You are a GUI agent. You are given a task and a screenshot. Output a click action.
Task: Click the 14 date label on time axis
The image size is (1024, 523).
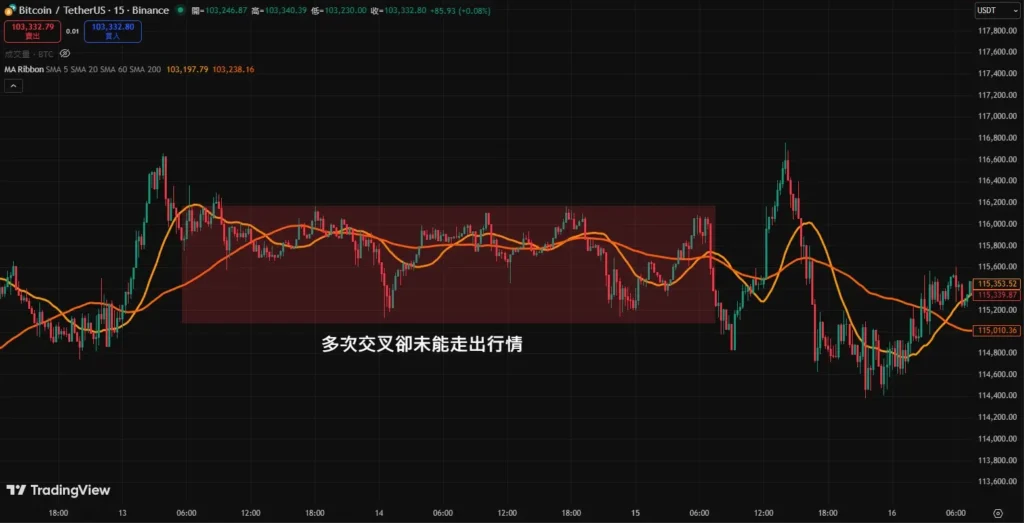point(379,512)
